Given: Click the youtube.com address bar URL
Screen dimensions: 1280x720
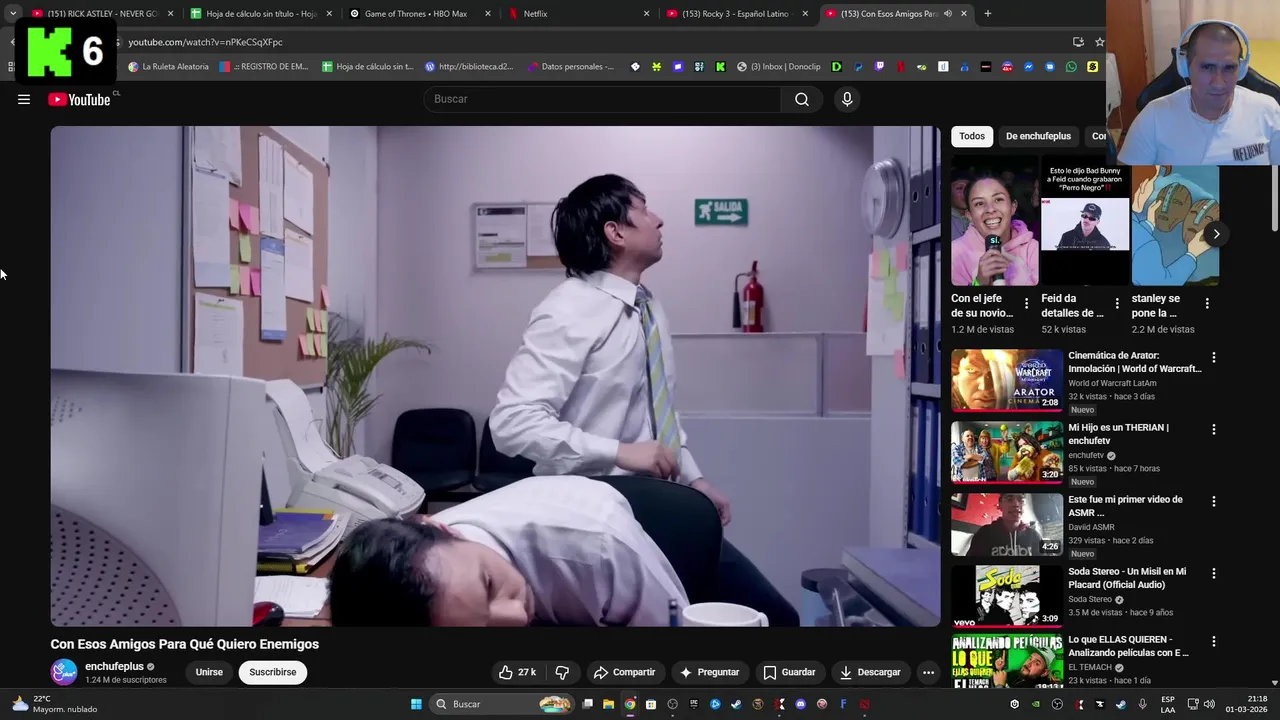Looking at the screenshot, I should pos(205,42).
